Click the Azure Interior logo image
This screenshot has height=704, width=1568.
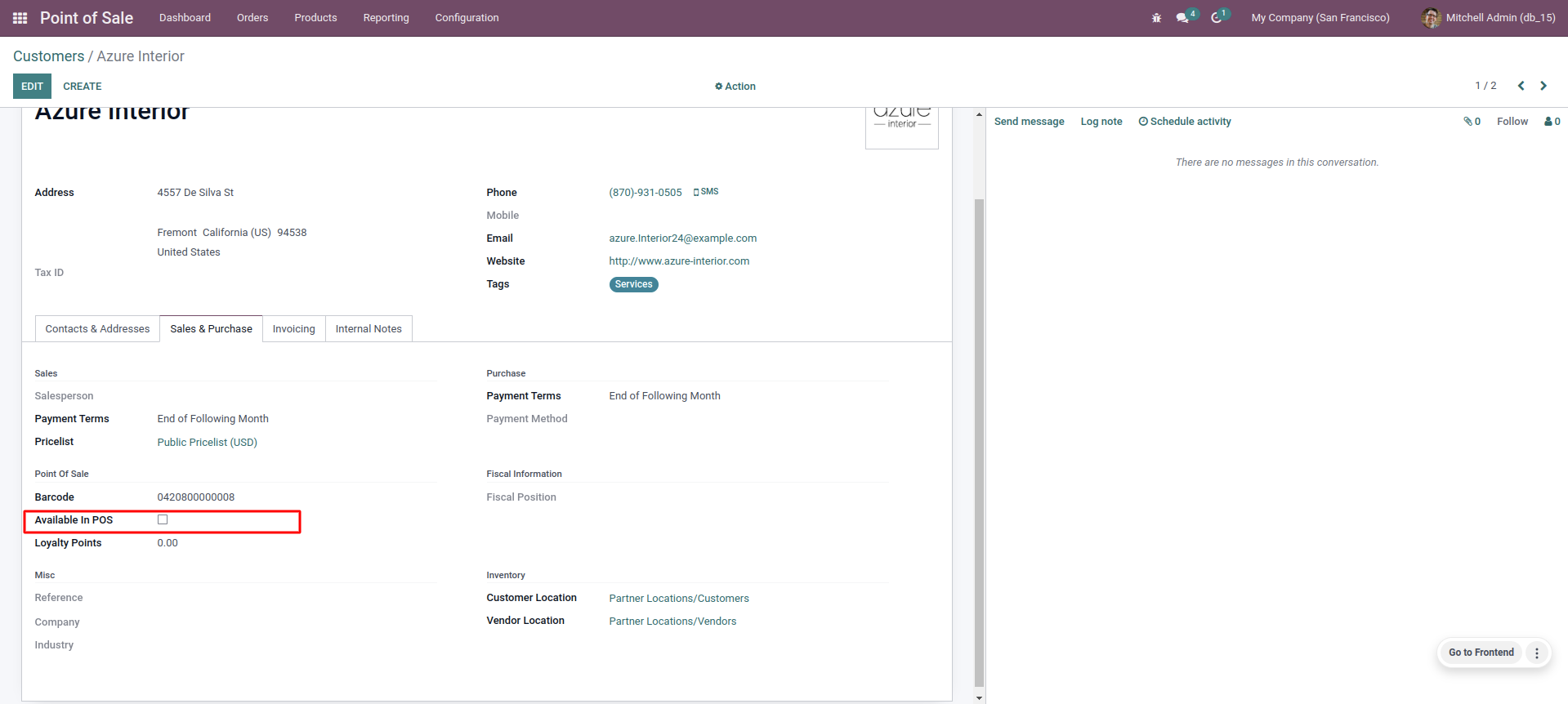902,127
